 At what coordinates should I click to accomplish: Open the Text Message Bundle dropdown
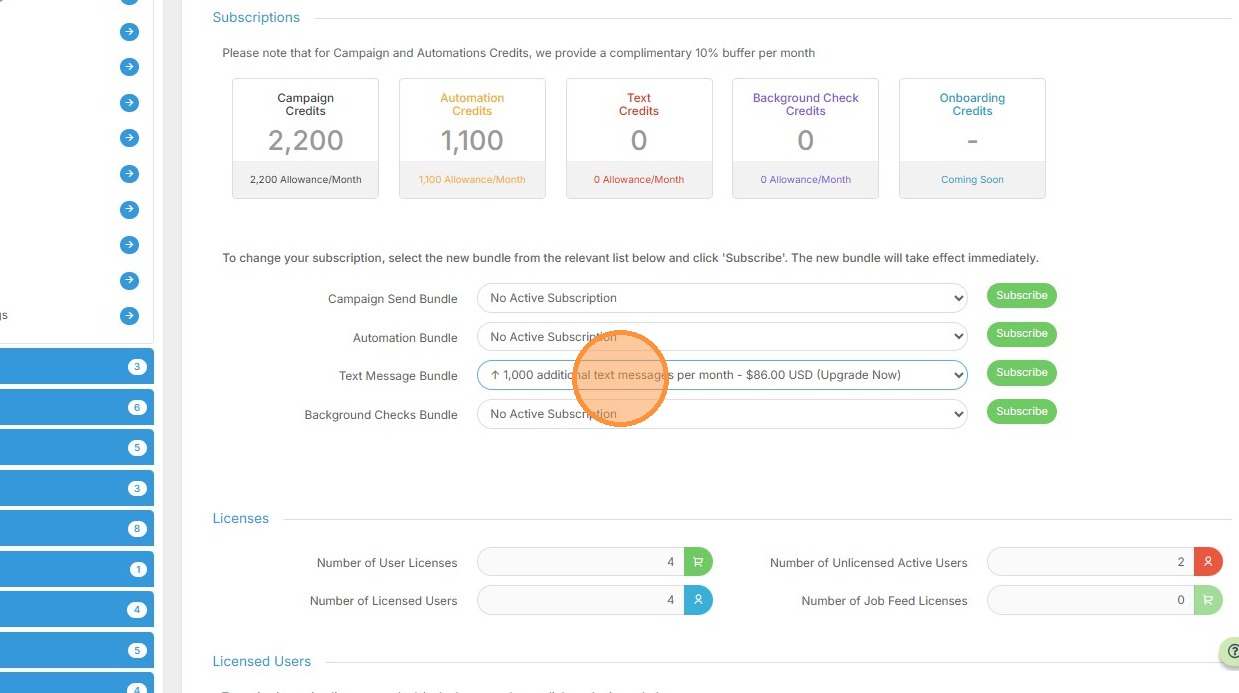click(721, 375)
